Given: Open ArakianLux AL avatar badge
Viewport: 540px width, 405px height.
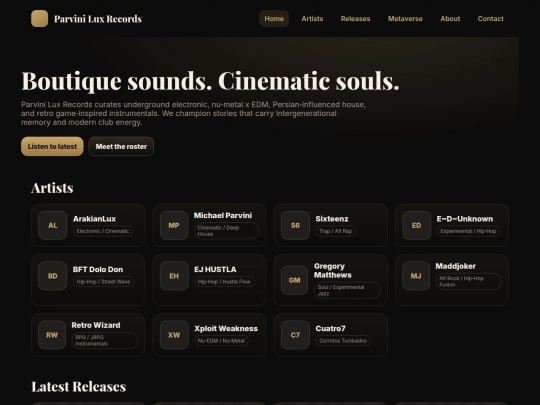Looking at the screenshot, I should point(52,226).
